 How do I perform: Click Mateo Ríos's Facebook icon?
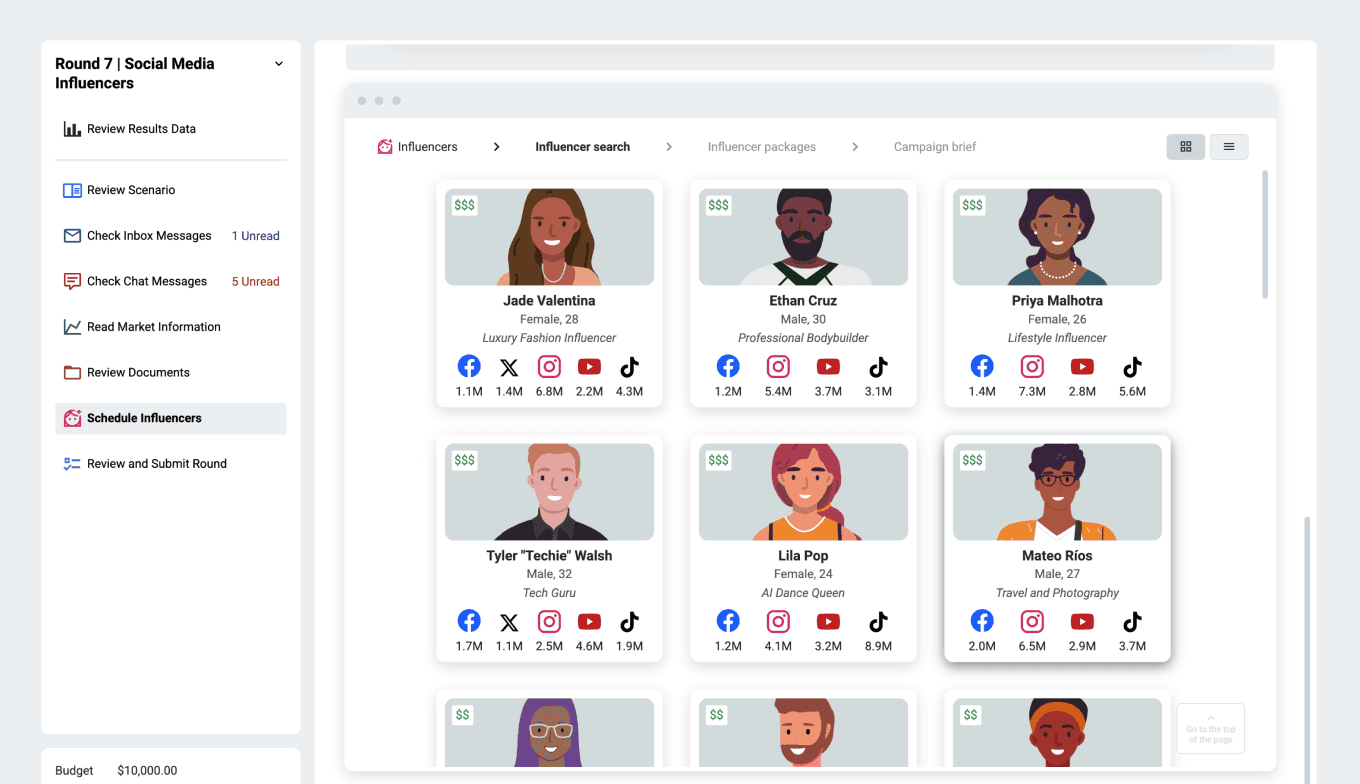tap(982, 621)
